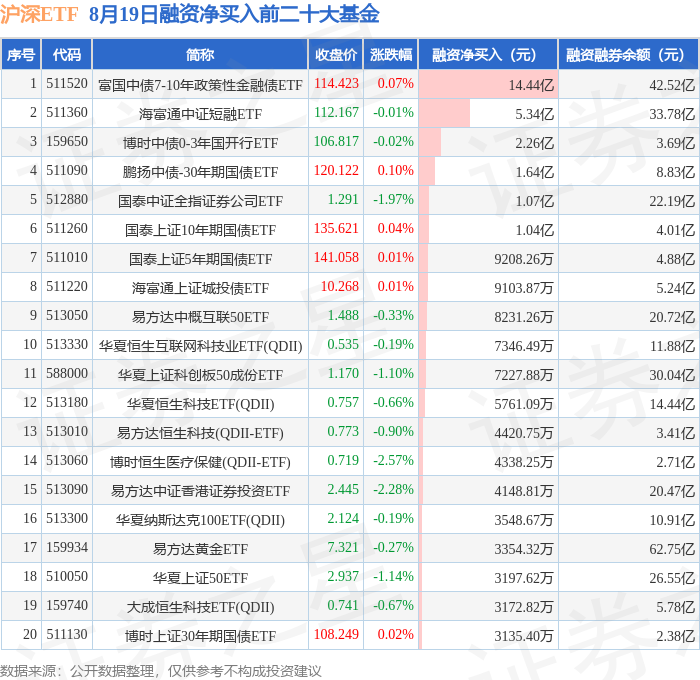Screen dimensions: 700x680
Task: Select 华夏纳斯达克100ETF(QDII) name
Action: point(200,520)
